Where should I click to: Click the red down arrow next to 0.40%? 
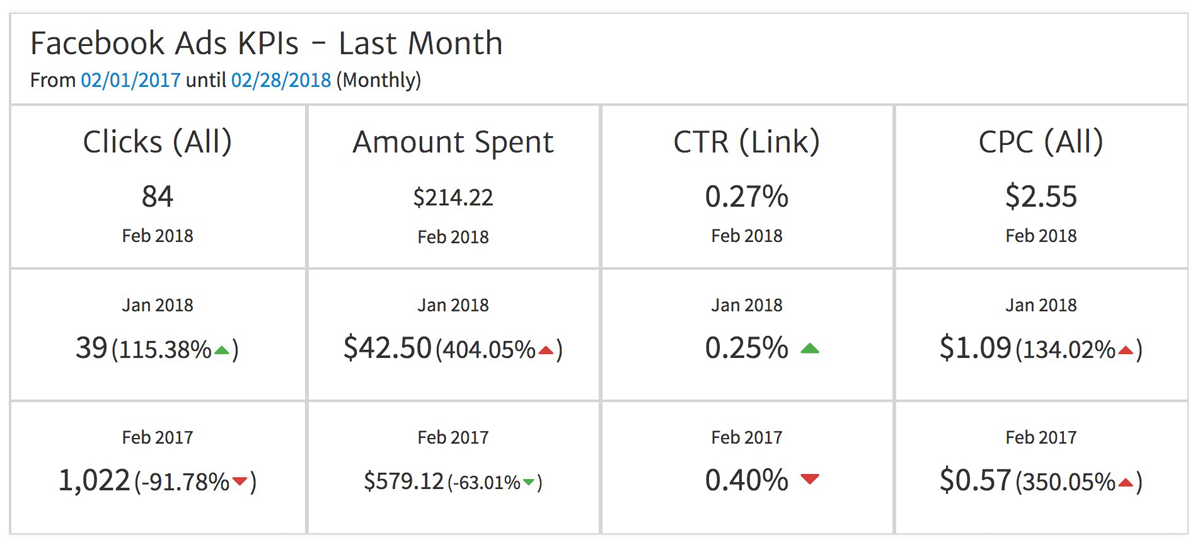click(810, 480)
